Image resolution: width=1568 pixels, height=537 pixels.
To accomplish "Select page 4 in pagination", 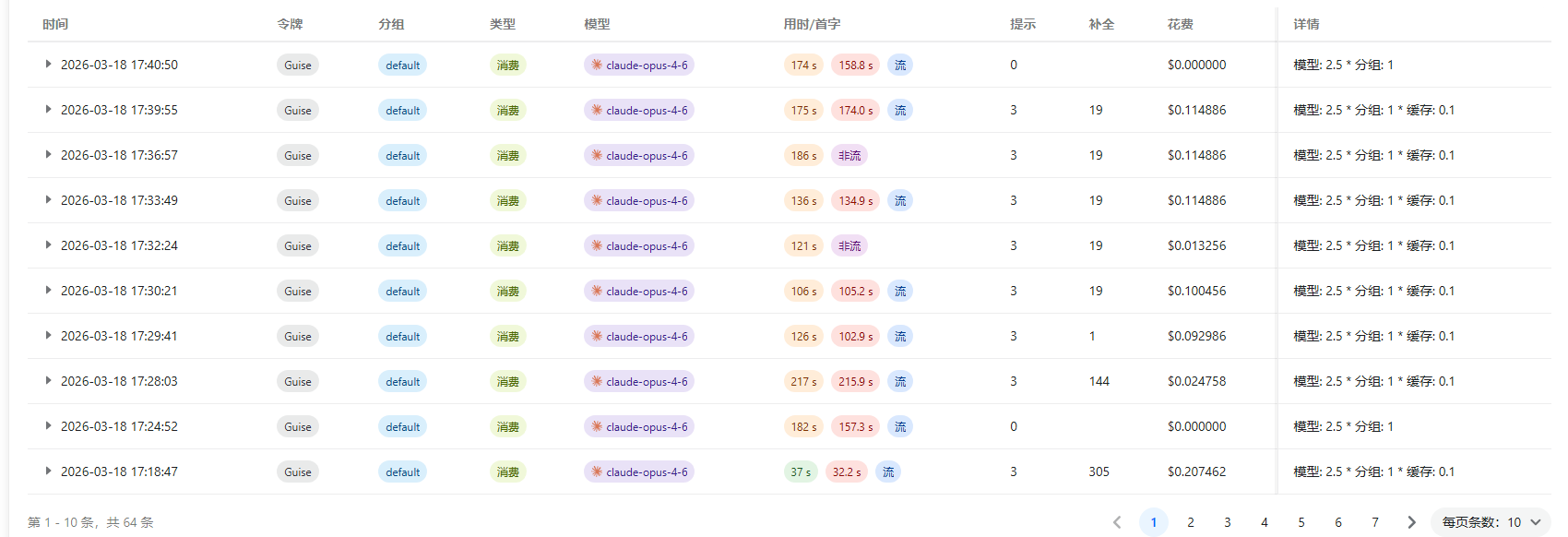I will 1265,522.
